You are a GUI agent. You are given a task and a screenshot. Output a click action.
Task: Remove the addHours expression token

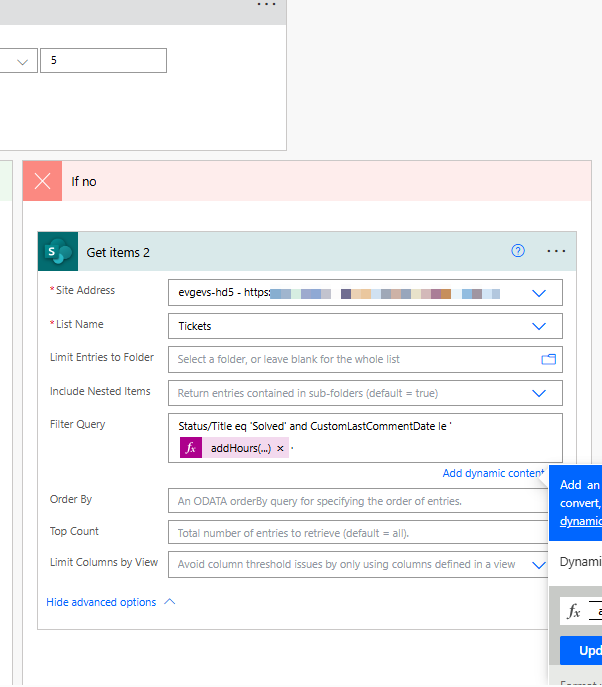pos(280,448)
